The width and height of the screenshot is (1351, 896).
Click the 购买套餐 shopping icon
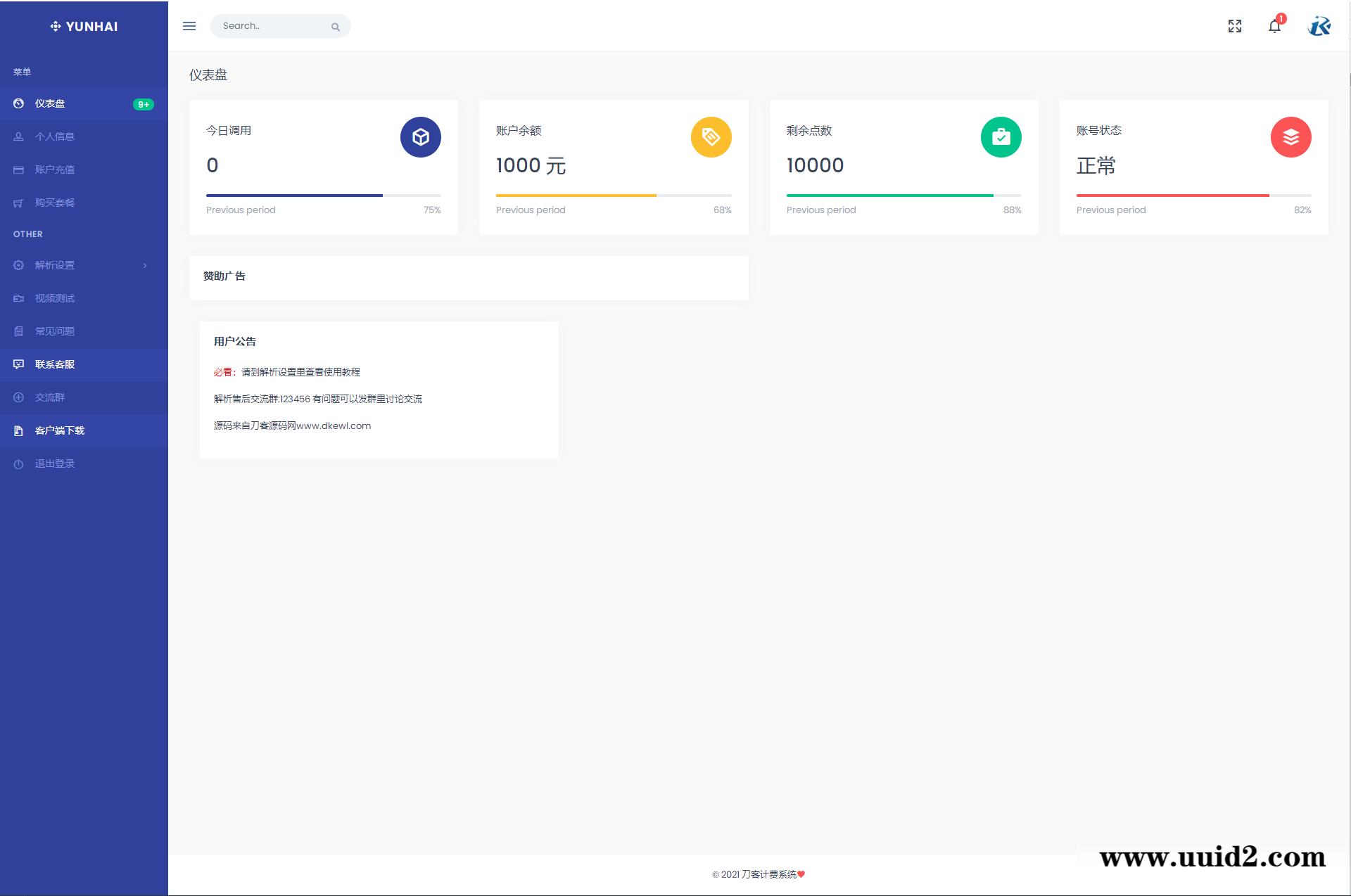click(19, 202)
